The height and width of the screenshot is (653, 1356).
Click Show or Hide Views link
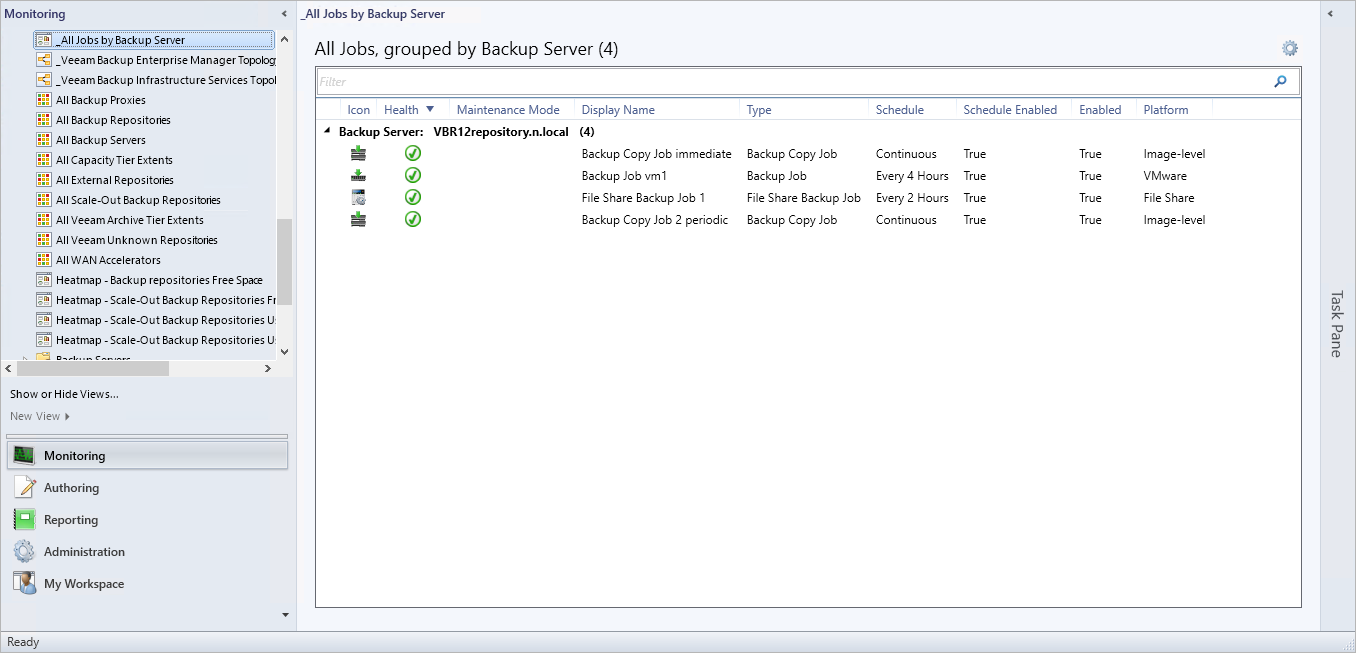pyautogui.click(x=64, y=394)
